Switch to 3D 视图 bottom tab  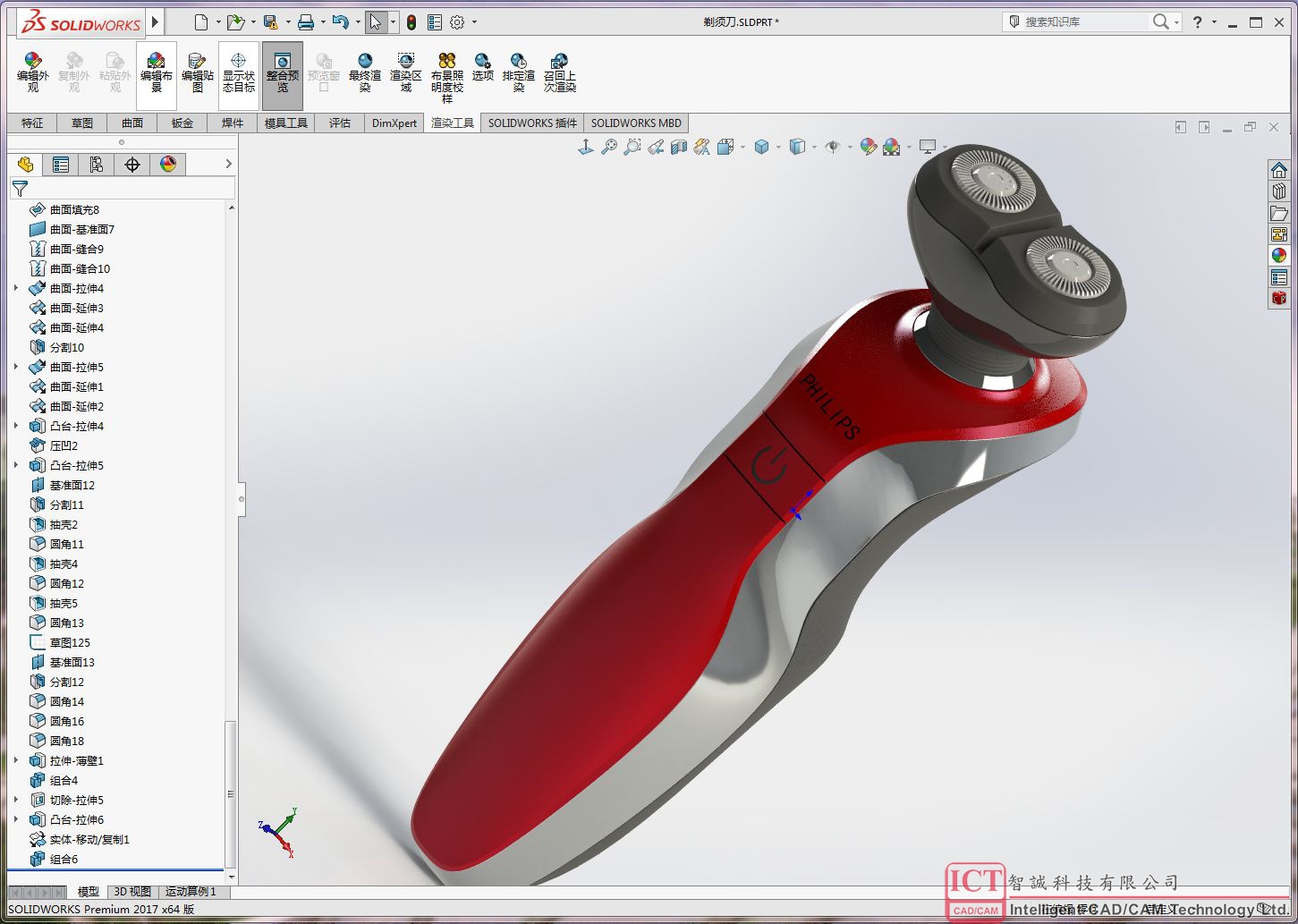132,892
